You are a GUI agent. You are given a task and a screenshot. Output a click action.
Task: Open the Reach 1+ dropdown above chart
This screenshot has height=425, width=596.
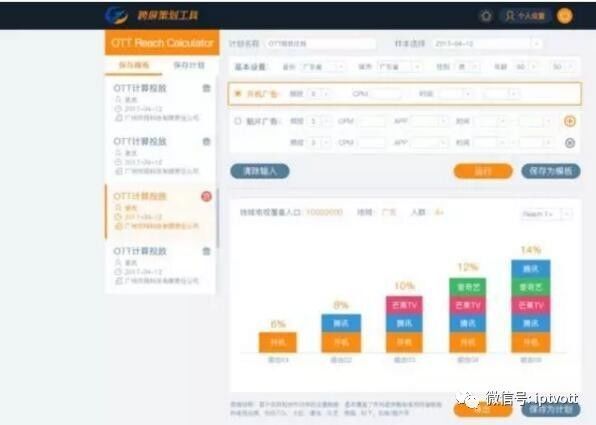coord(546,214)
